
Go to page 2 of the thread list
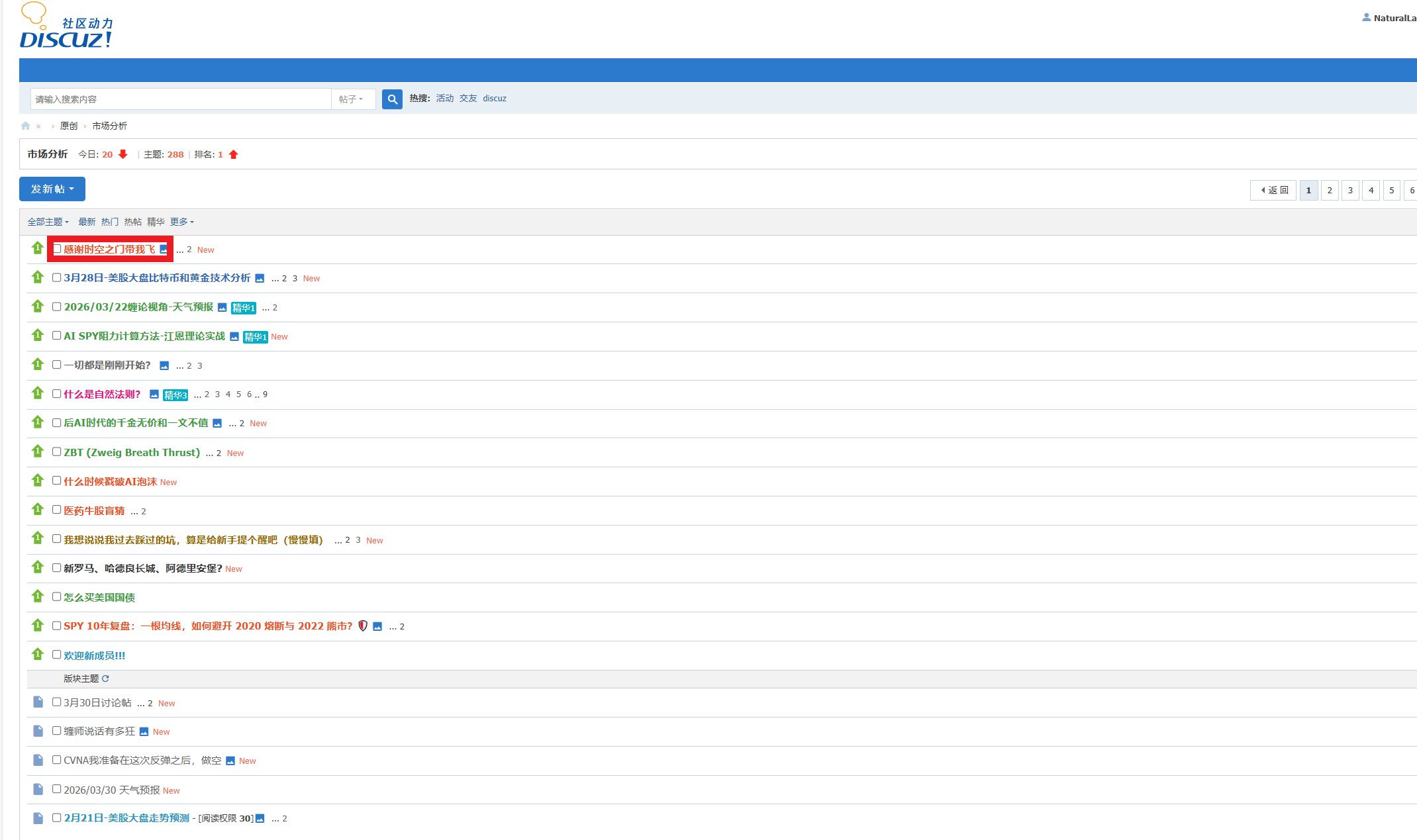pyautogui.click(x=1330, y=191)
